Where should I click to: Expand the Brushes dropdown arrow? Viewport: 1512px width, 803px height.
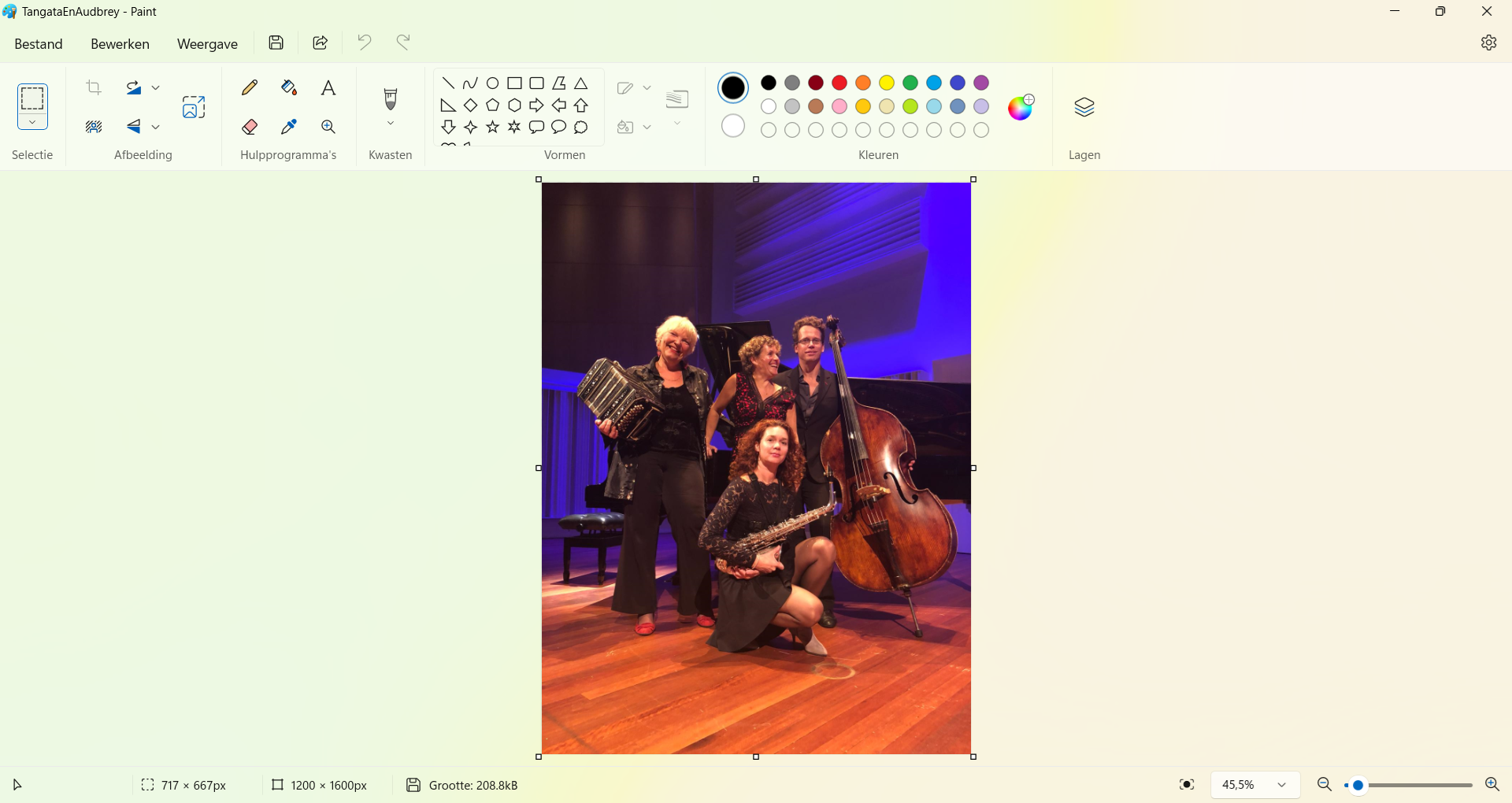(391, 124)
